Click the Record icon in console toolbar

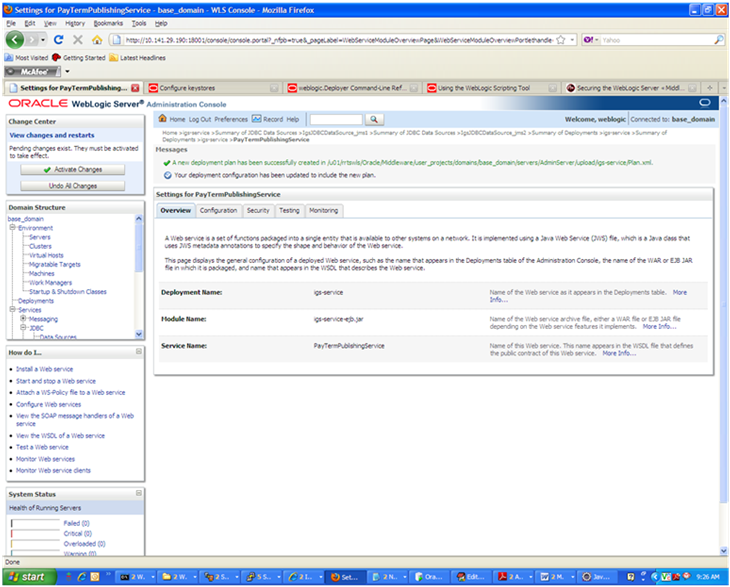[x=257, y=119]
